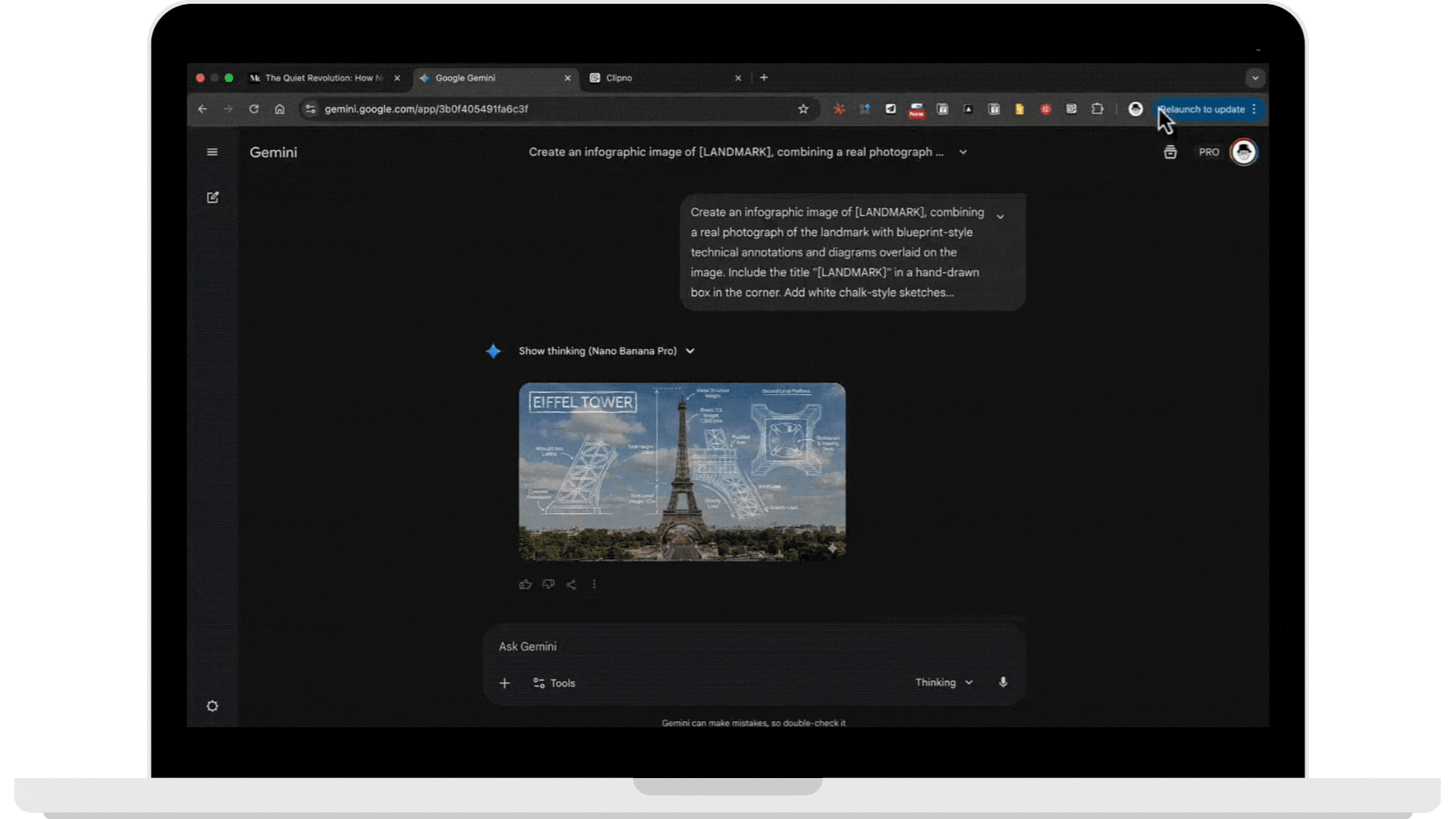
Task: Start a new chat with compose icon
Action: 212,197
